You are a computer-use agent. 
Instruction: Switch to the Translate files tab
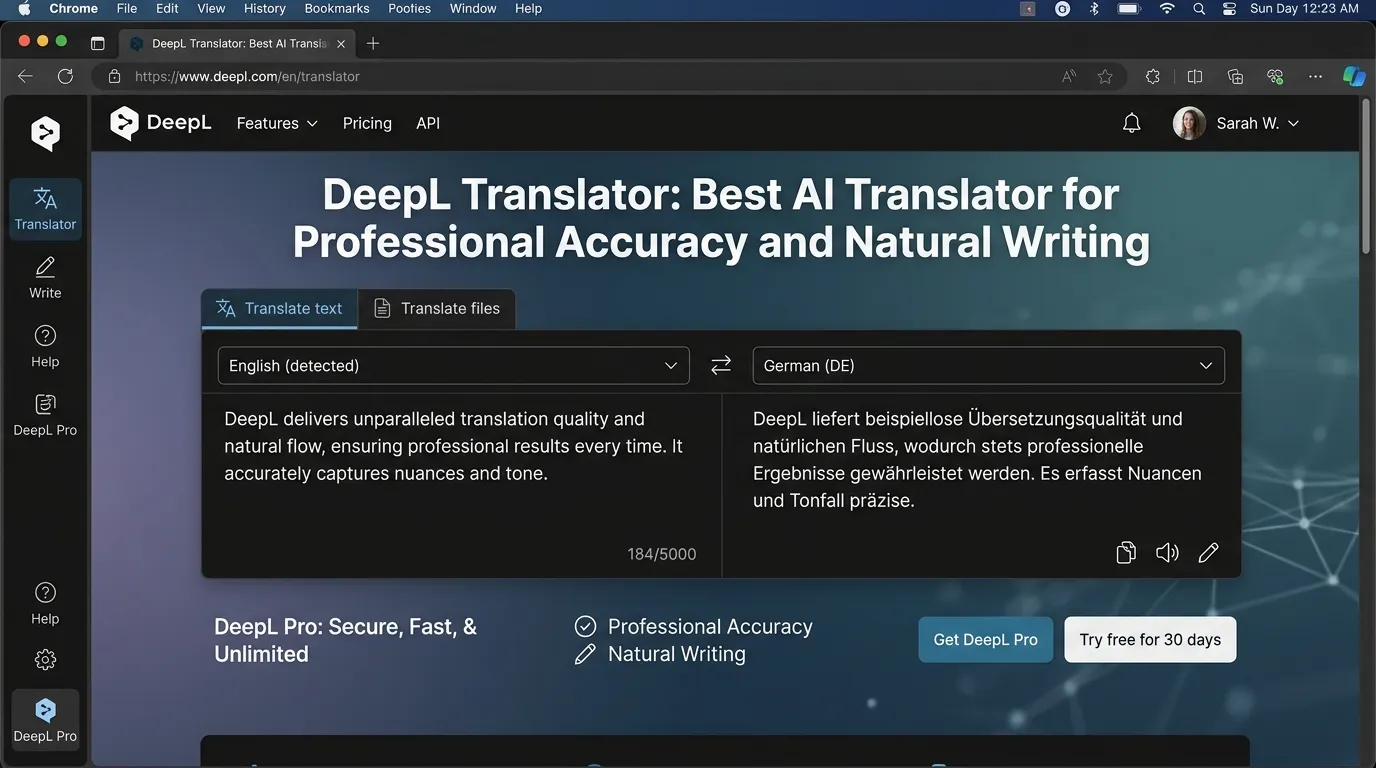click(x=437, y=308)
